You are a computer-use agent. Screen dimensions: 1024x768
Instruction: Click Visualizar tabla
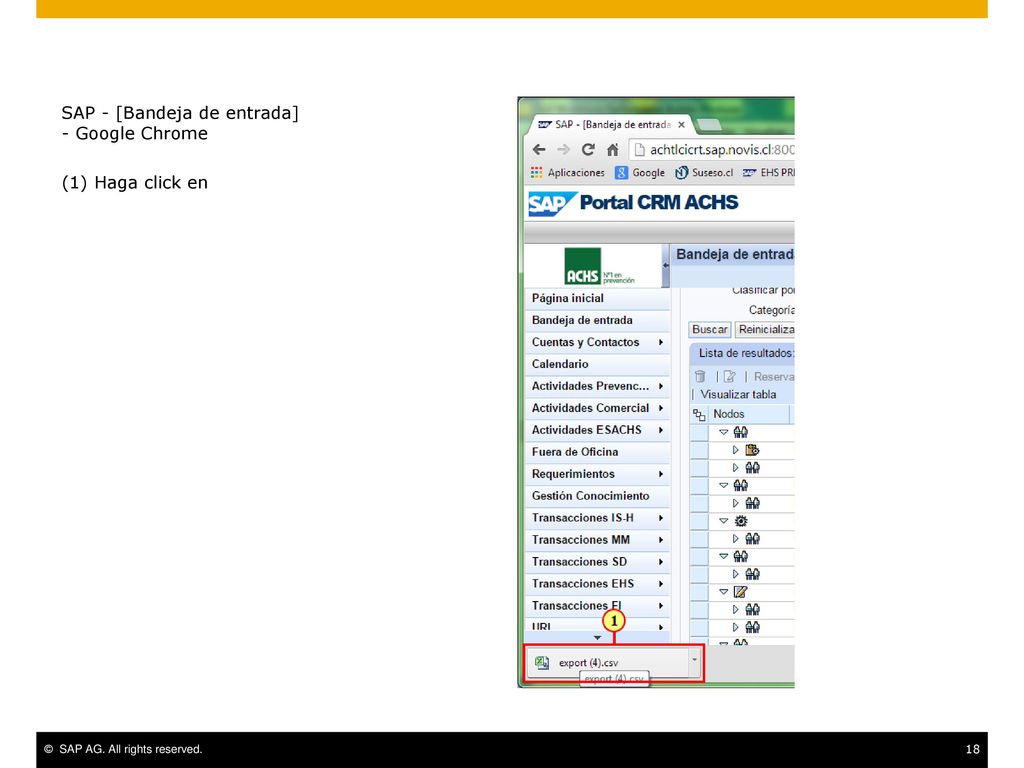pyautogui.click(x=738, y=394)
